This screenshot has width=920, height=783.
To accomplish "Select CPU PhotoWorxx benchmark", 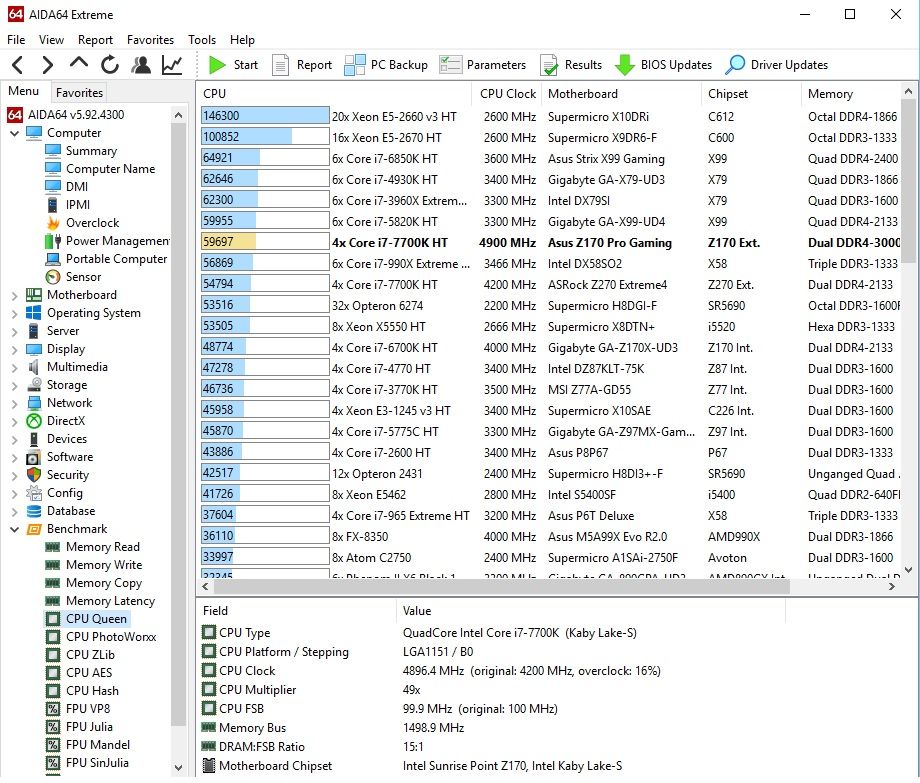I will pyautogui.click(x=111, y=637).
